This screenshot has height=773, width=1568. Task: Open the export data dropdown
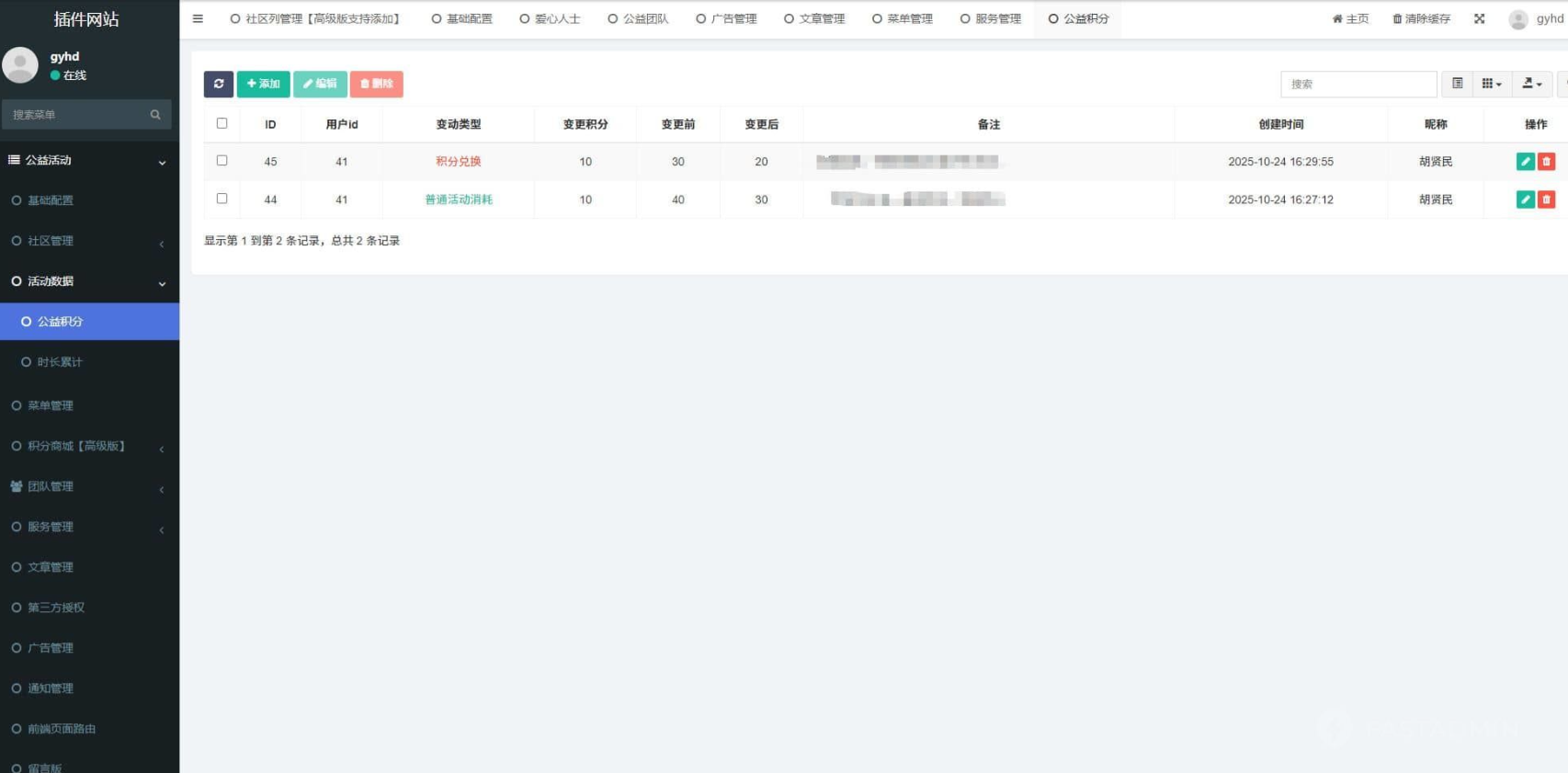point(1531,84)
